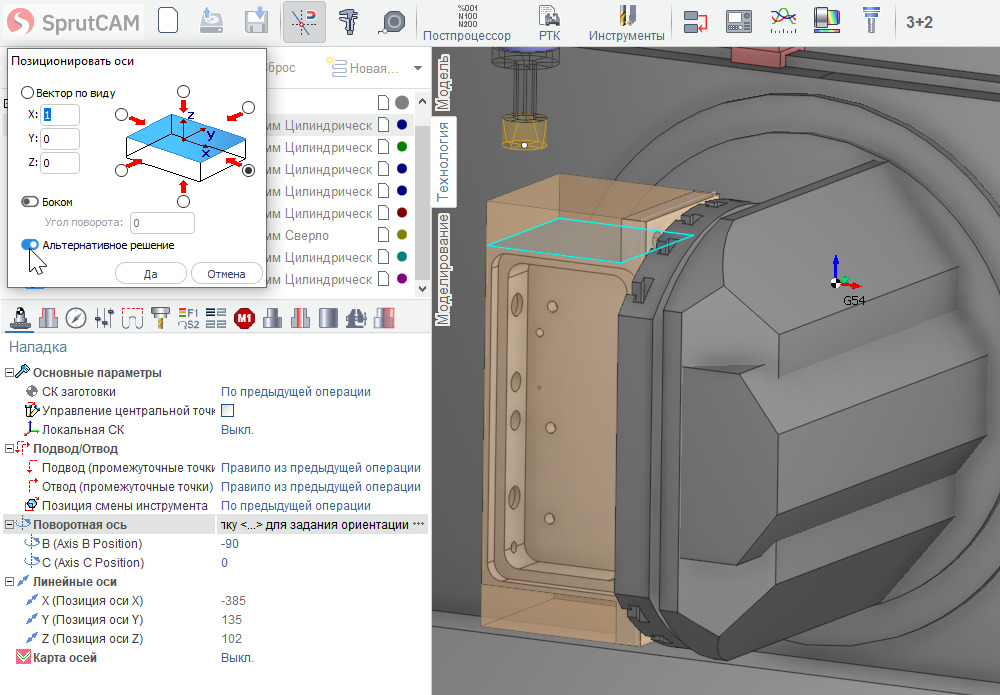The width and height of the screenshot is (1000, 695).
Task: Open the colored curves graph icon
Action: coord(783,21)
